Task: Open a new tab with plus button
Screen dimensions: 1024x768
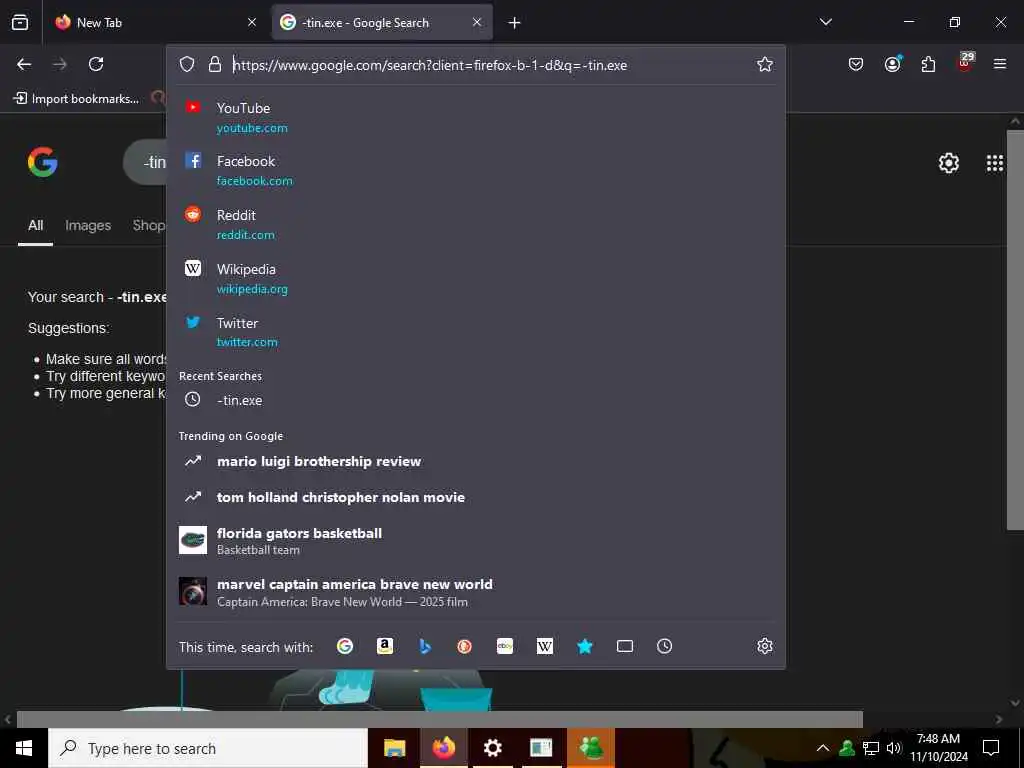Action: click(515, 23)
